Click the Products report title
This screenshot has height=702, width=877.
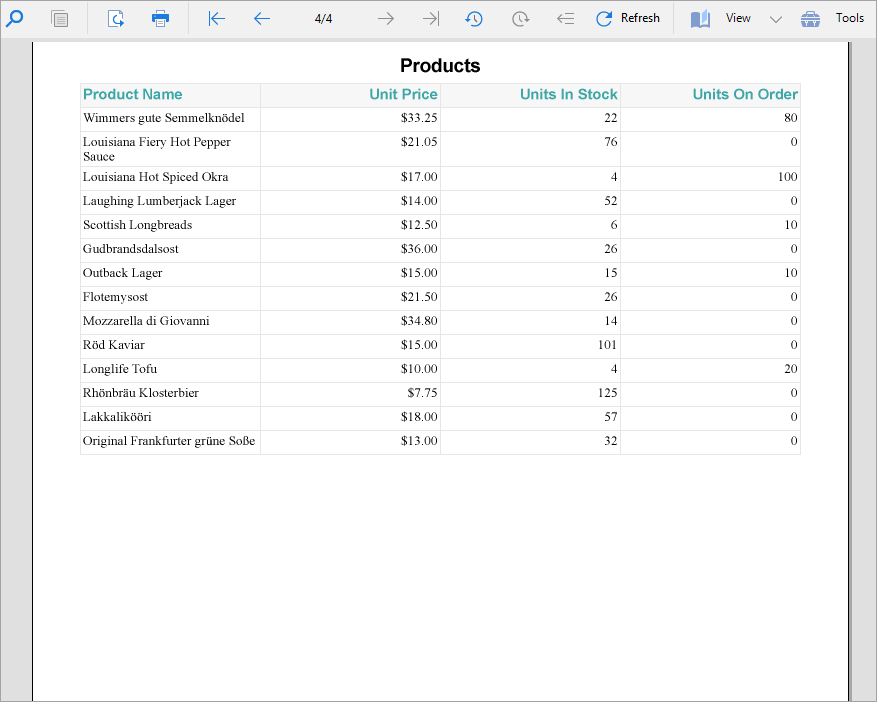pyautogui.click(x=440, y=65)
